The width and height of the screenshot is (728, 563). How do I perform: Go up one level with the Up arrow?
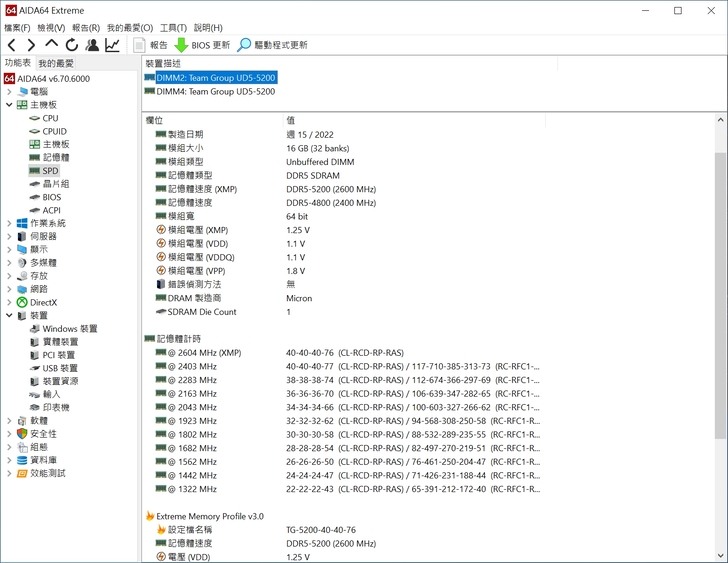point(51,45)
